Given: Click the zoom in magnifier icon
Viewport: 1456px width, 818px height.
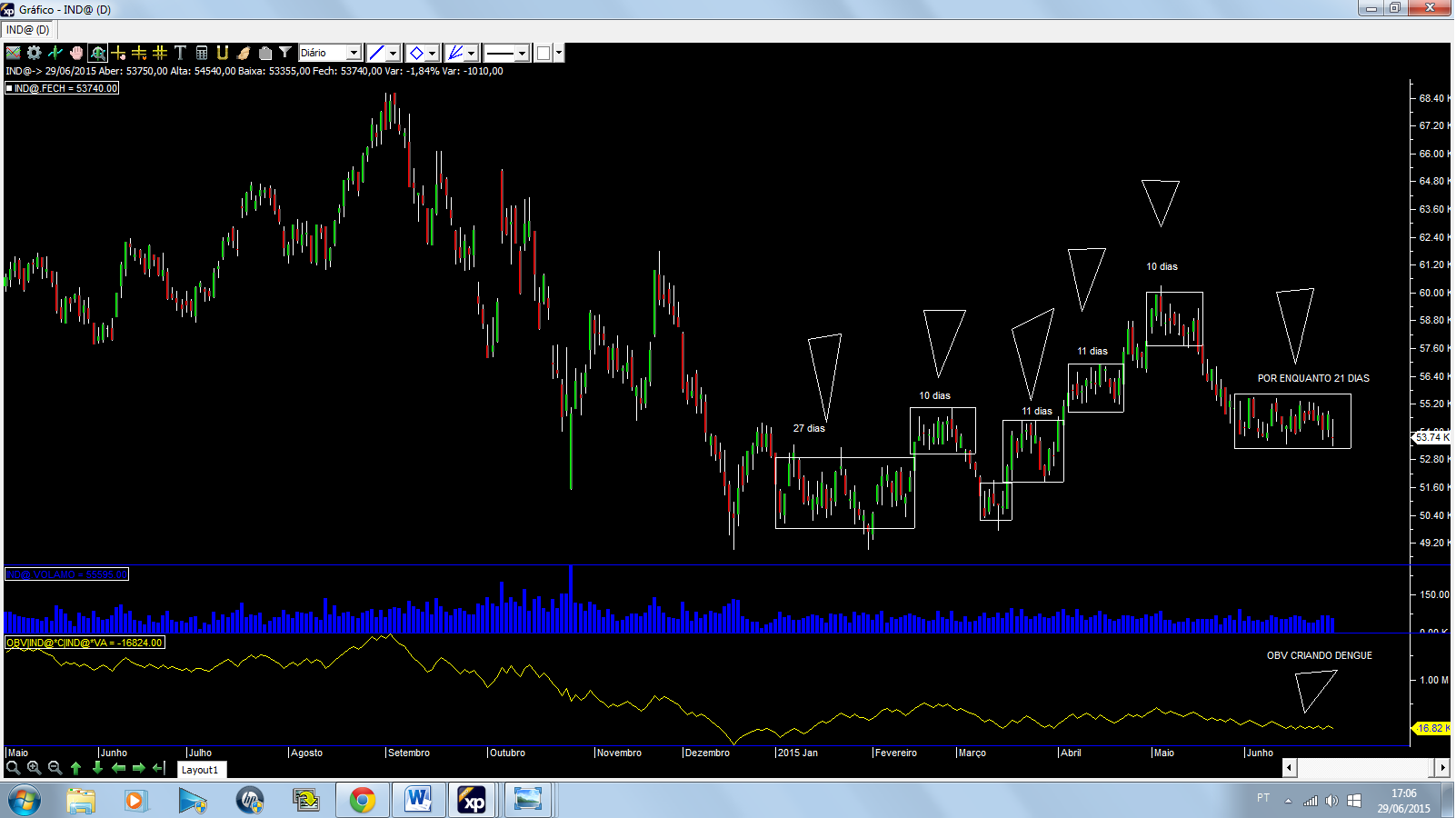Looking at the screenshot, I should [35, 768].
